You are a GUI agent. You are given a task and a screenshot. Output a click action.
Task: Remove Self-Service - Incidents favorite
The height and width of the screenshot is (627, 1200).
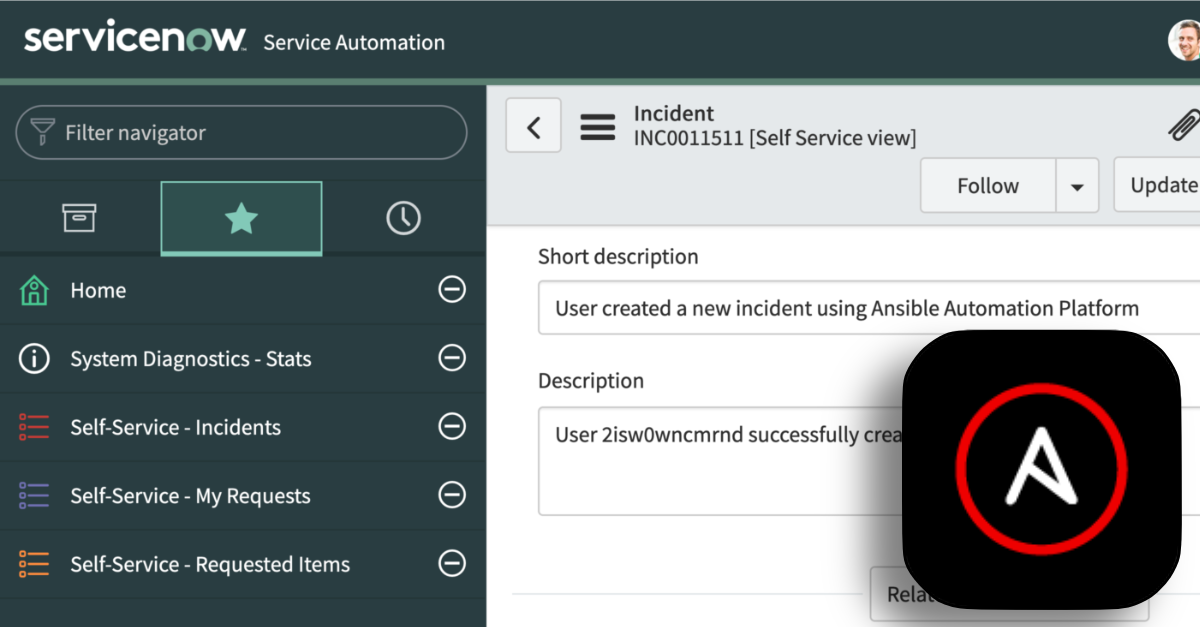(452, 427)
